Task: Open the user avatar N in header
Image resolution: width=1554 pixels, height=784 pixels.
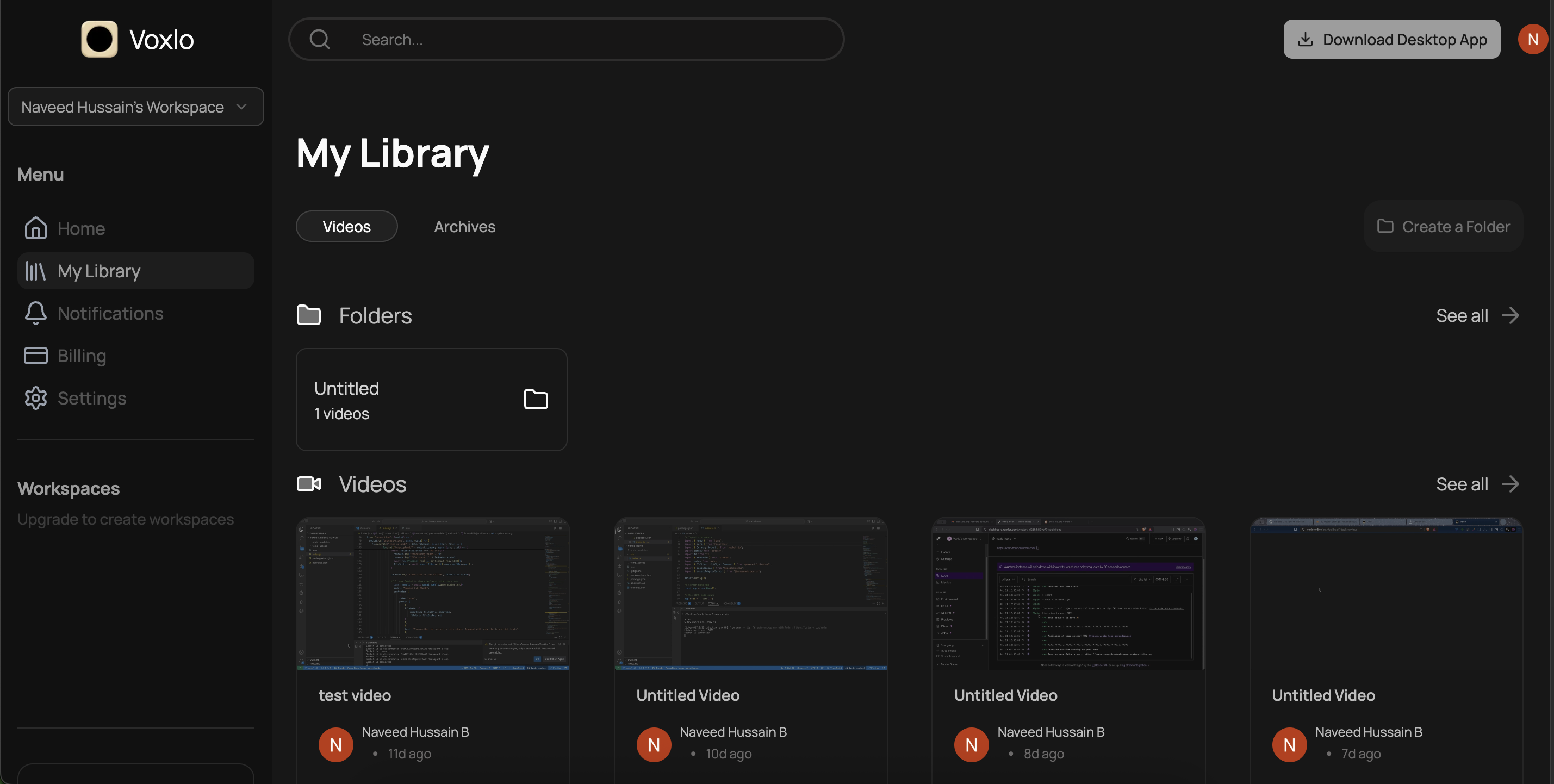Action: coord(1533,39)
